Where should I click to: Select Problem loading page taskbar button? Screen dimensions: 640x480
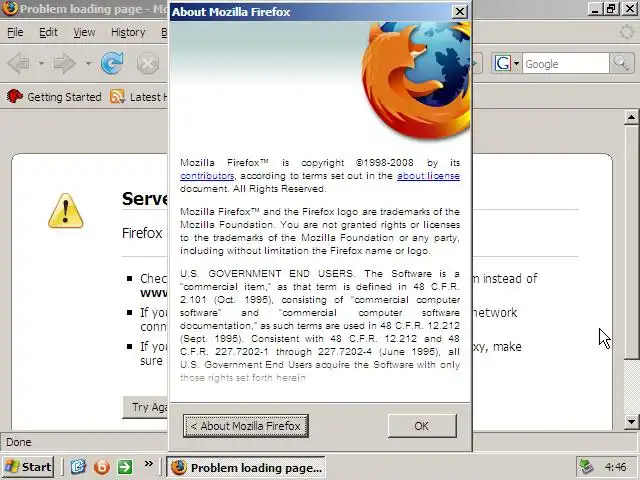[x=246, y=467]
